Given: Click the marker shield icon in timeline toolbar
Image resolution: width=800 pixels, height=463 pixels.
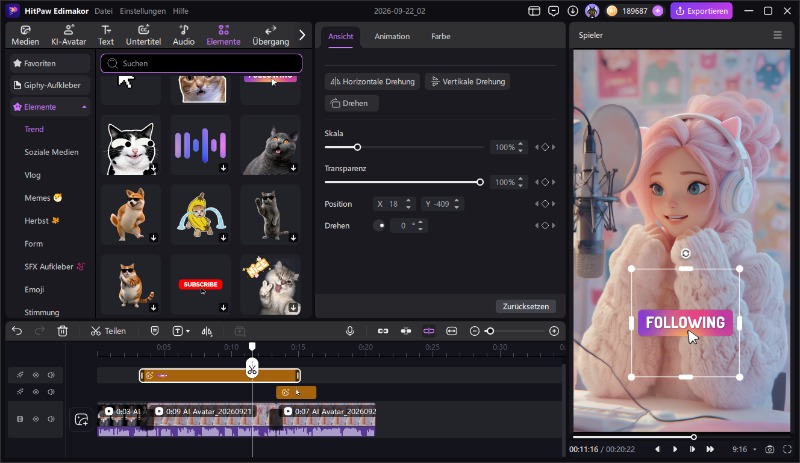Looking at the screenshot, I should (x=155, y=331).
